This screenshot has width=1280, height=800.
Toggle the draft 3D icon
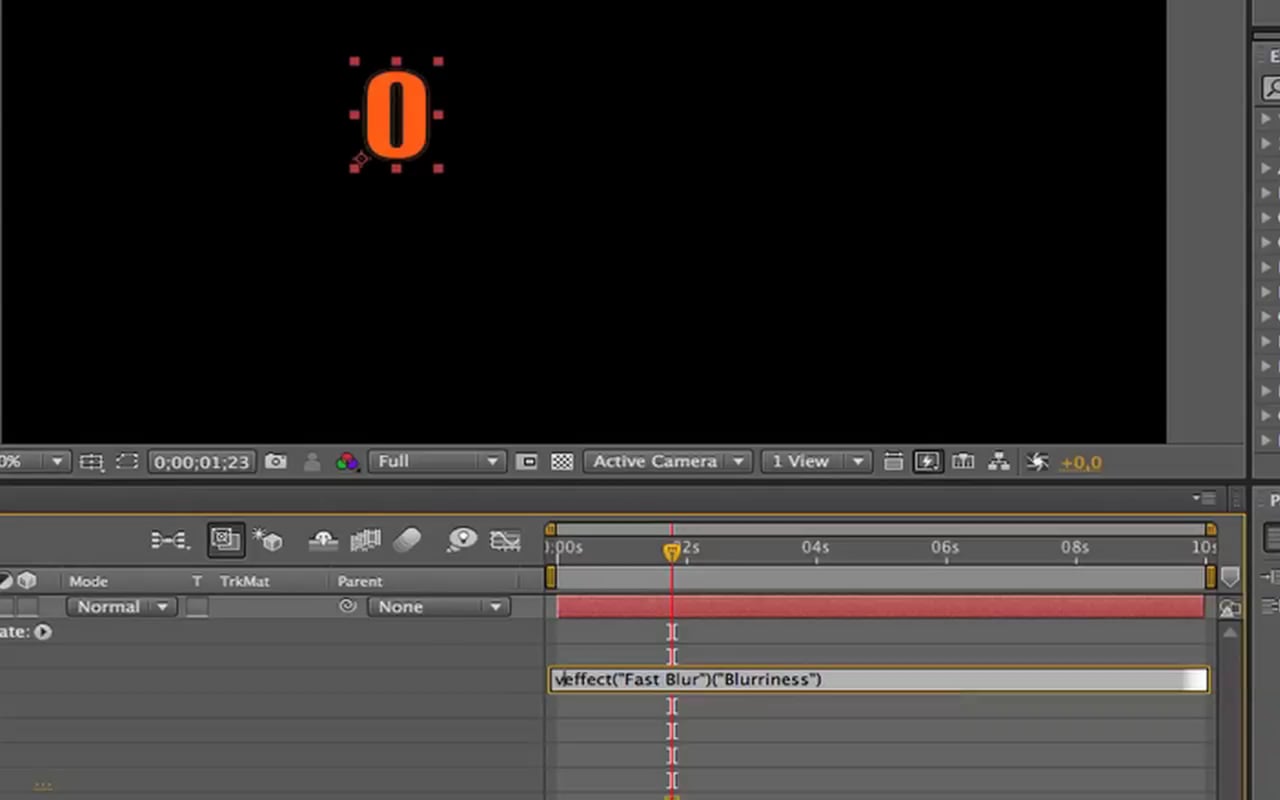tap(267, 541)
